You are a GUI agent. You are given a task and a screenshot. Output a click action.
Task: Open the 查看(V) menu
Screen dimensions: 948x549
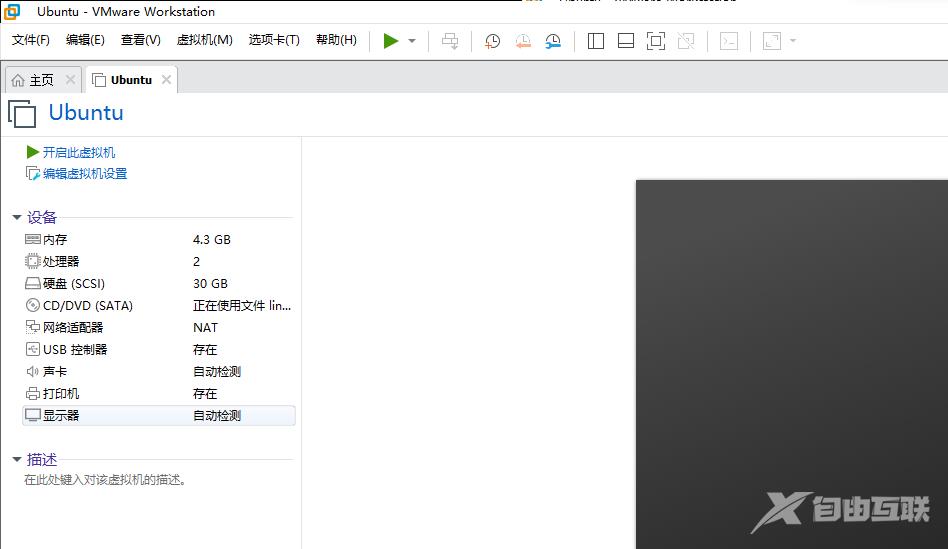click(x=141, y=40)
